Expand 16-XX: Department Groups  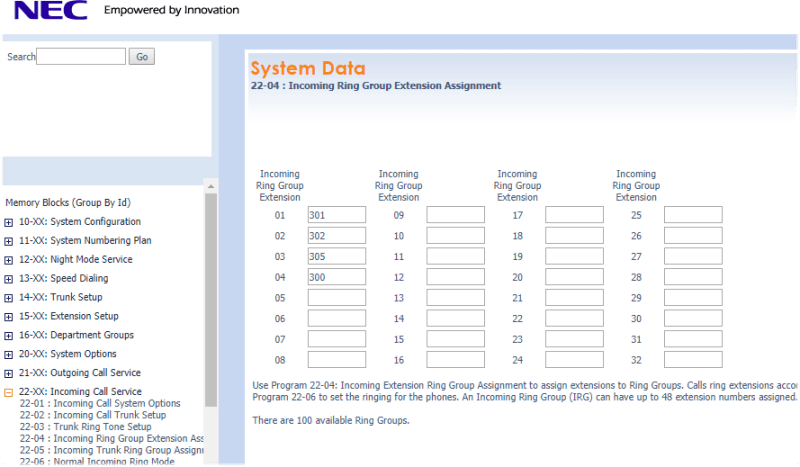9,336
